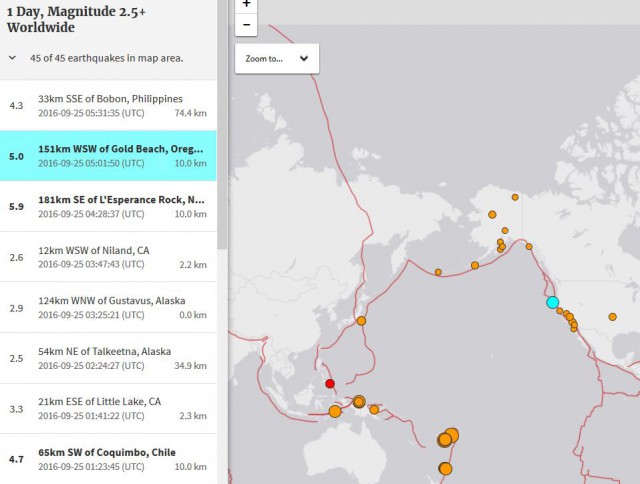Click the orange earthquake marker near Japan
The image size is (640, 484).
(x=361, y=321)
